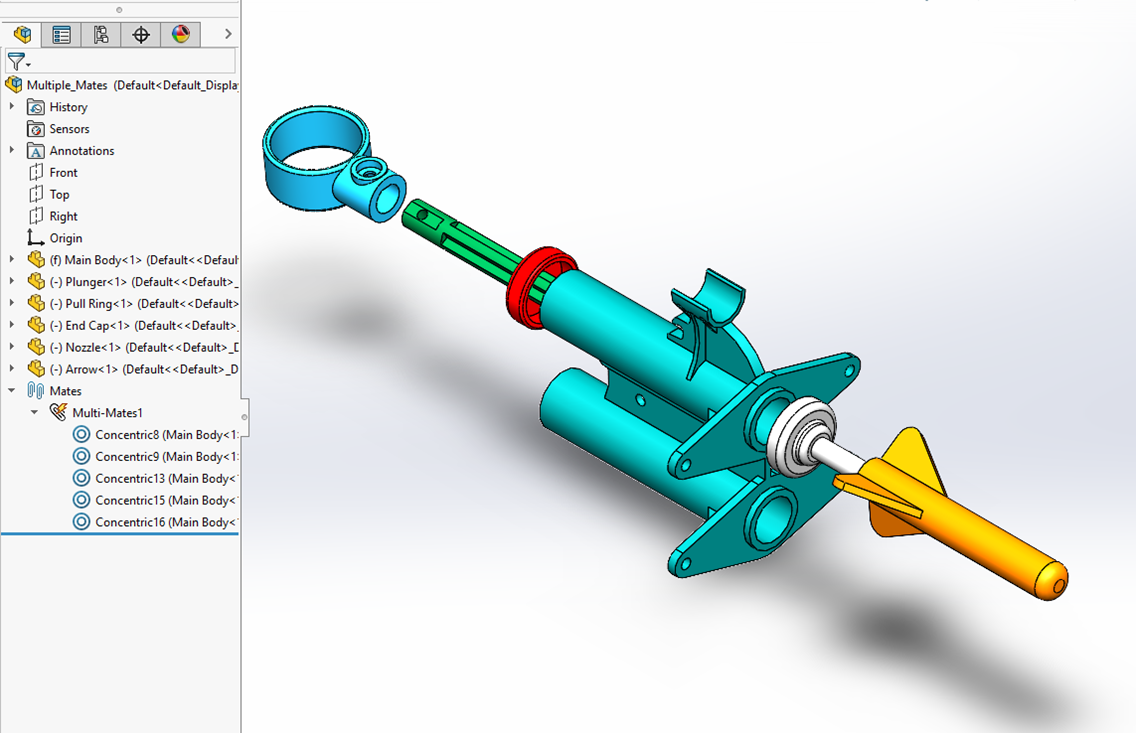
Task: Click the filter funnel icon
Action: (15, 61)
